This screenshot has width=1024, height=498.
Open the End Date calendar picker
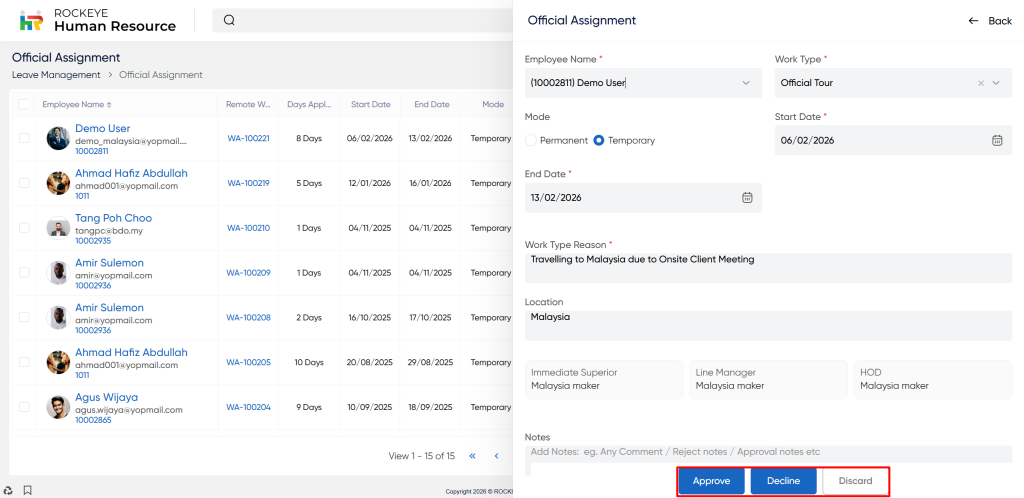tap(746, 197)
